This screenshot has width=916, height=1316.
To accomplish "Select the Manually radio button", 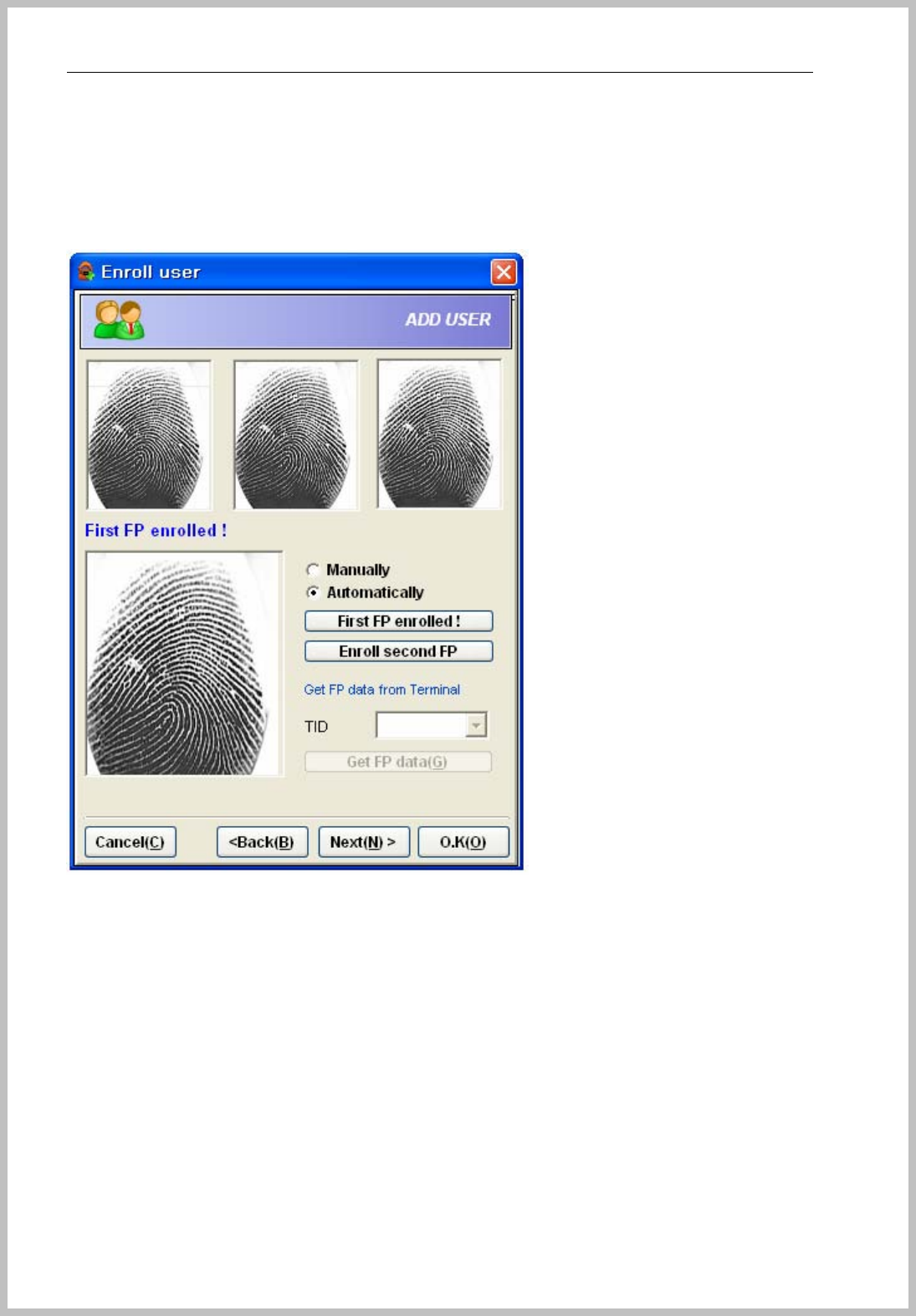I will [x=313, y=569].
